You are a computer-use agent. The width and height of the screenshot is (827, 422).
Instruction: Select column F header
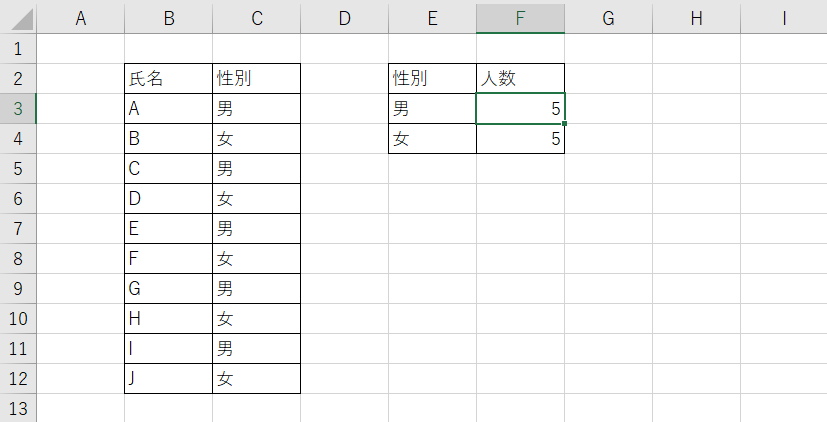(x=520, y=19)
